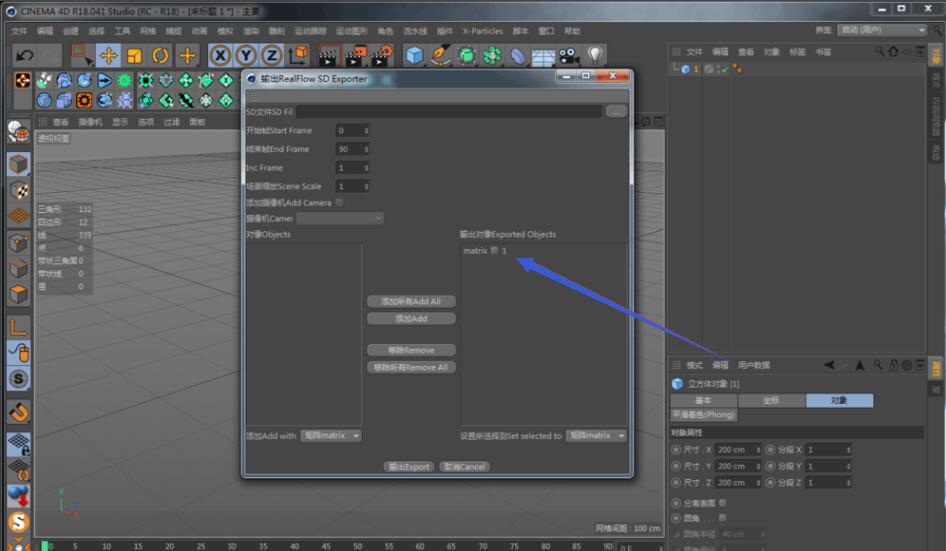Select Model mode cube icon in sidebar

[19, 164]
